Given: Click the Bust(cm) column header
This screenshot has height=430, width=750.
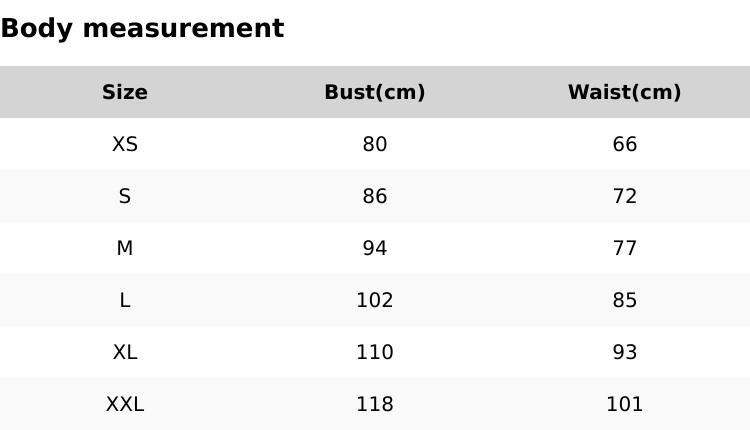Looking at the screenshot, I should coord(375,93).
